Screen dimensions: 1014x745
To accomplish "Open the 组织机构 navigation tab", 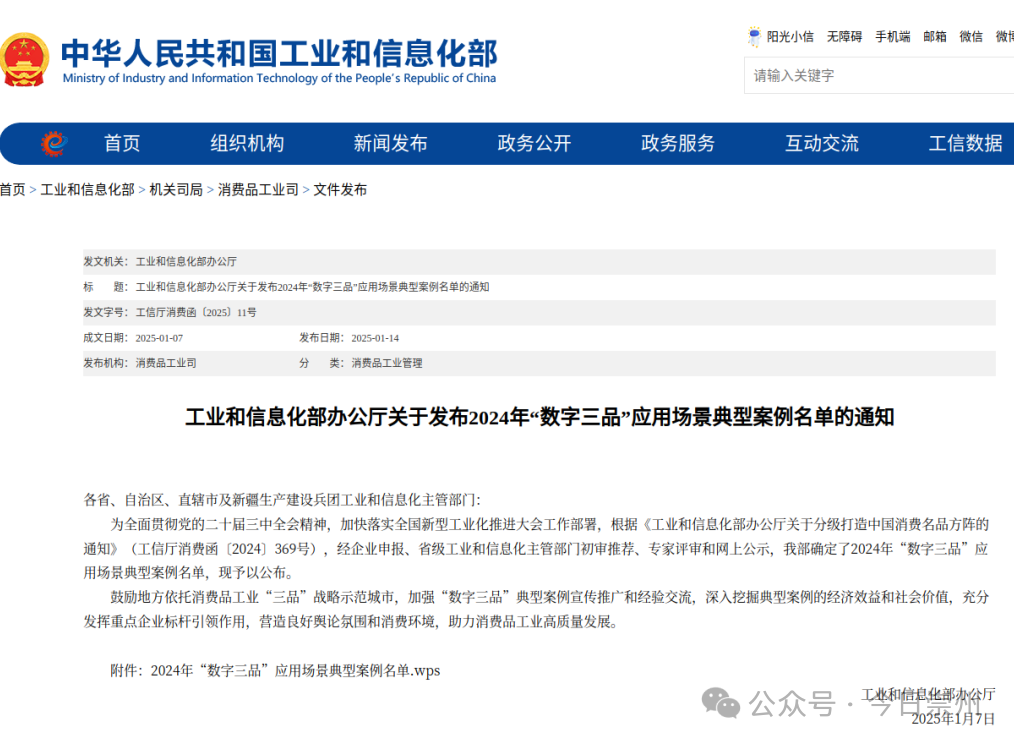I will pos(247,143).
